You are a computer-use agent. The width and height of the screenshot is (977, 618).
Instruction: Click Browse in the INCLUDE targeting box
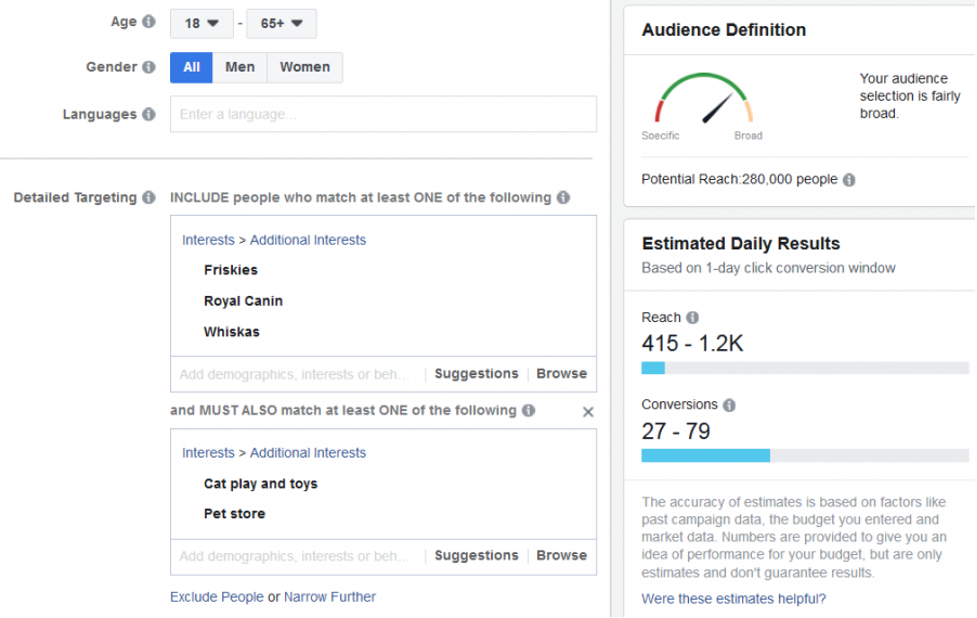[x=561, y=374]
